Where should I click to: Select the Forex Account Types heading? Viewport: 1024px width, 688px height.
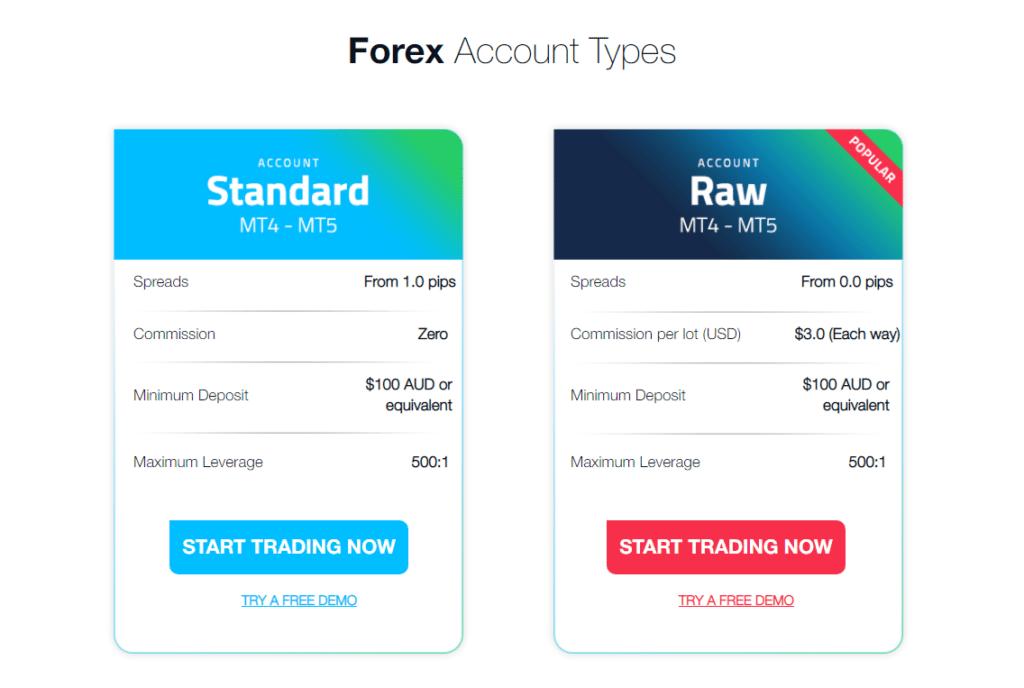point(511,51)
